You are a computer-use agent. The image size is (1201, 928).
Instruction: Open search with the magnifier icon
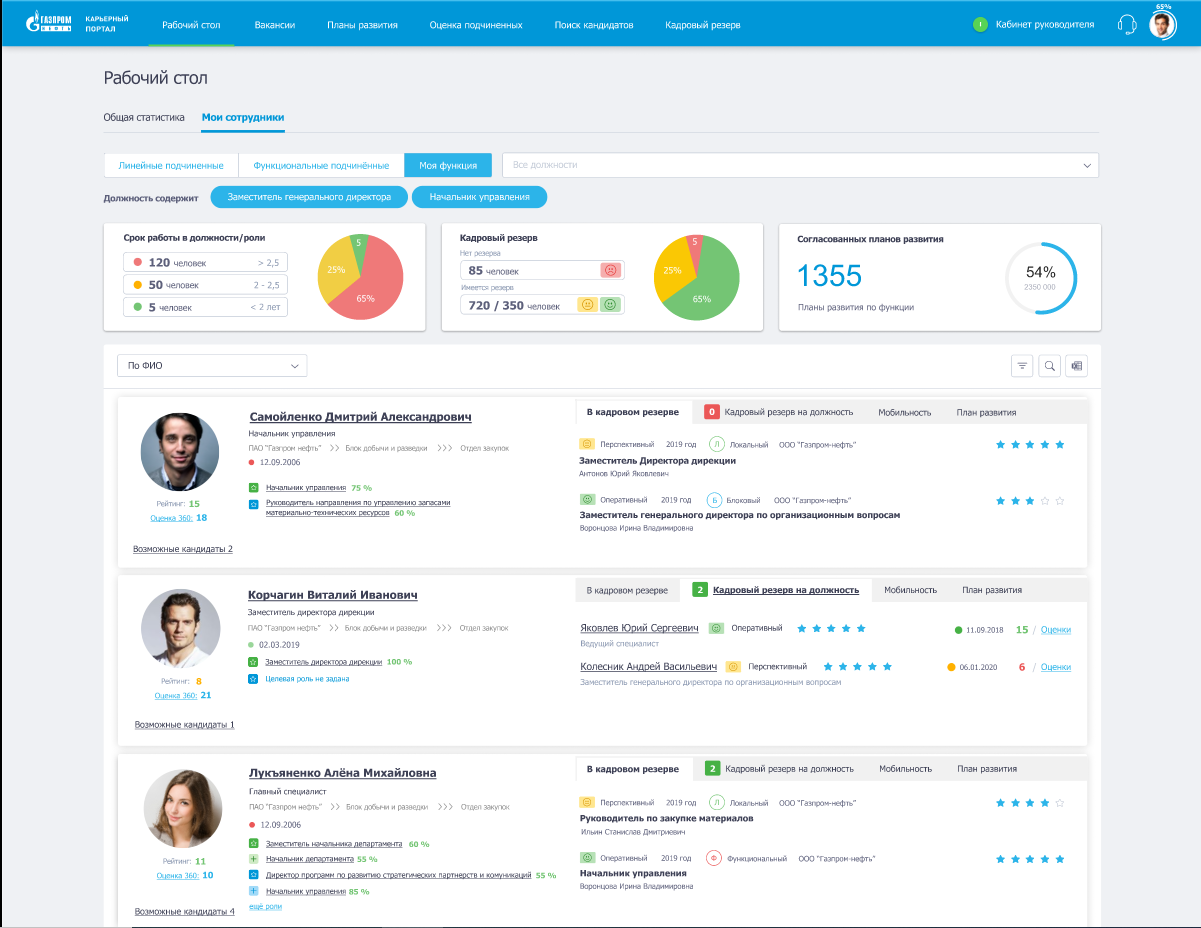tap(1049, 366)
